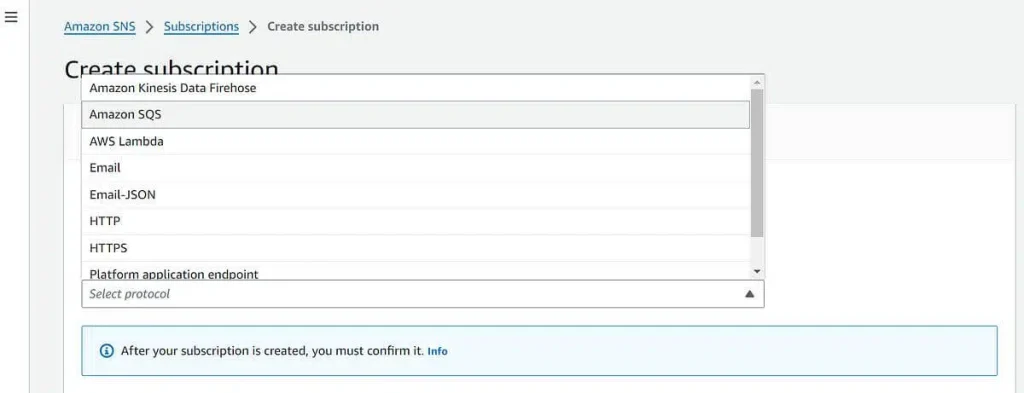The width and height of the screenshot is (1024, 393).
Task: Click the Select protocol combo box field
Action: [x=423, y=294]
